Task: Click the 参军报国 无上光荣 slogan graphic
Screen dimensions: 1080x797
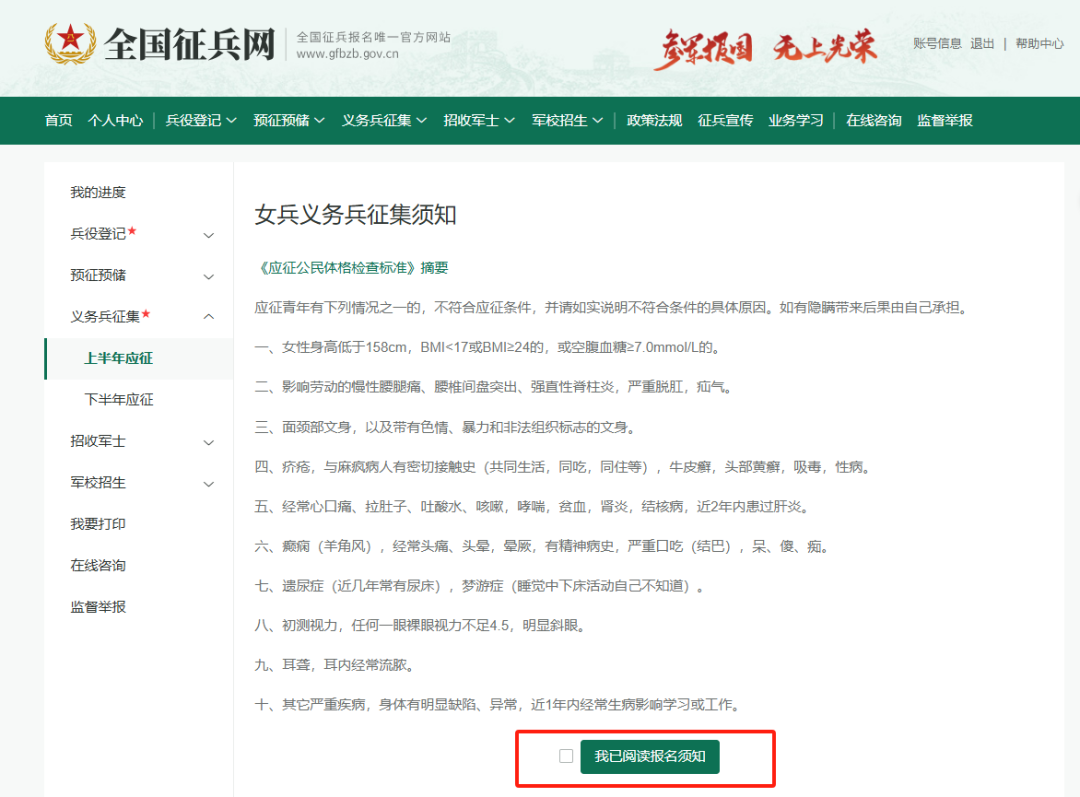Action: tap(766, 46)
